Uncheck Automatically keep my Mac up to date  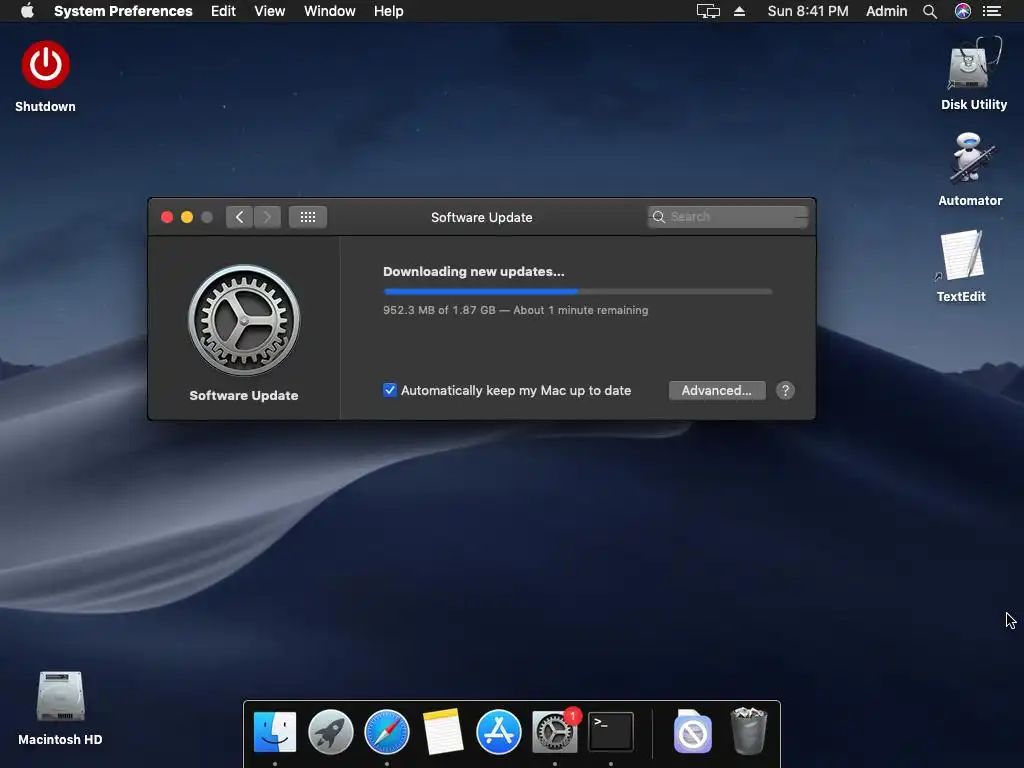pos(390,391)
